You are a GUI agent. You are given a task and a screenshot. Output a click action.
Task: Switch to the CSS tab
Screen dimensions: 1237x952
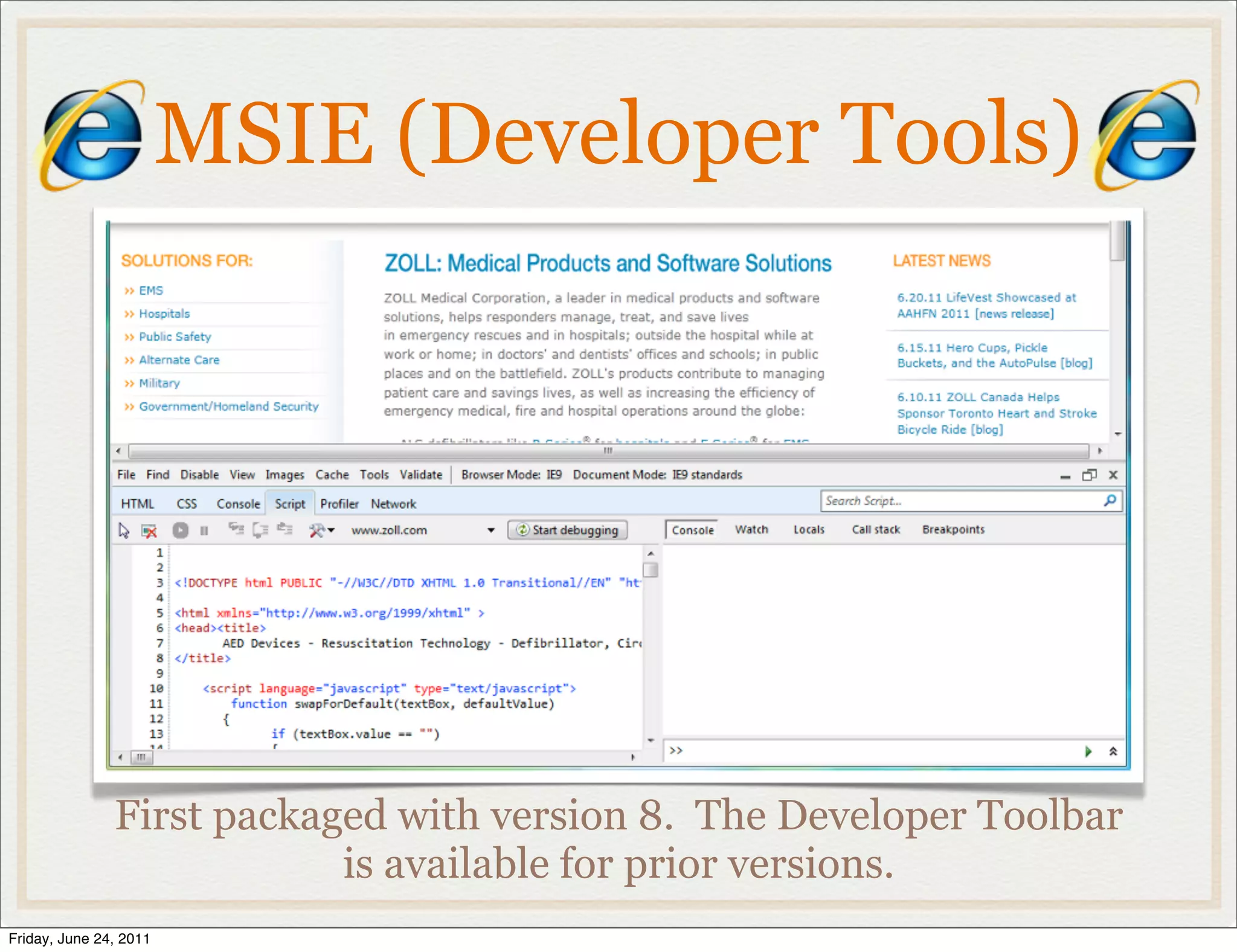187,504
